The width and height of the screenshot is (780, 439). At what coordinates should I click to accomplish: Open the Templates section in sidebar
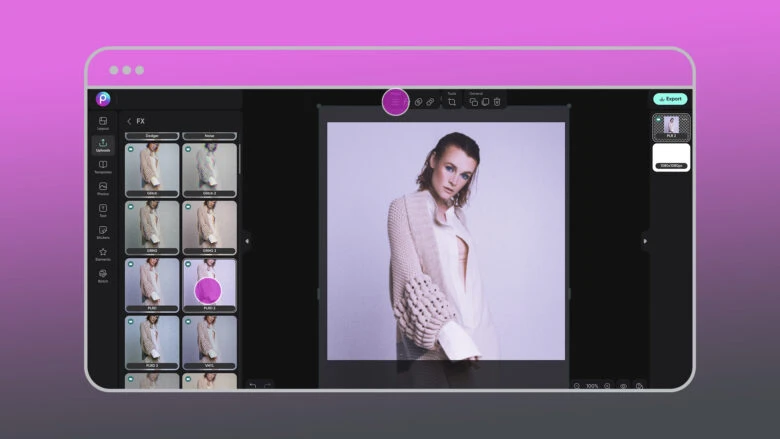click(x=103, y=166)
